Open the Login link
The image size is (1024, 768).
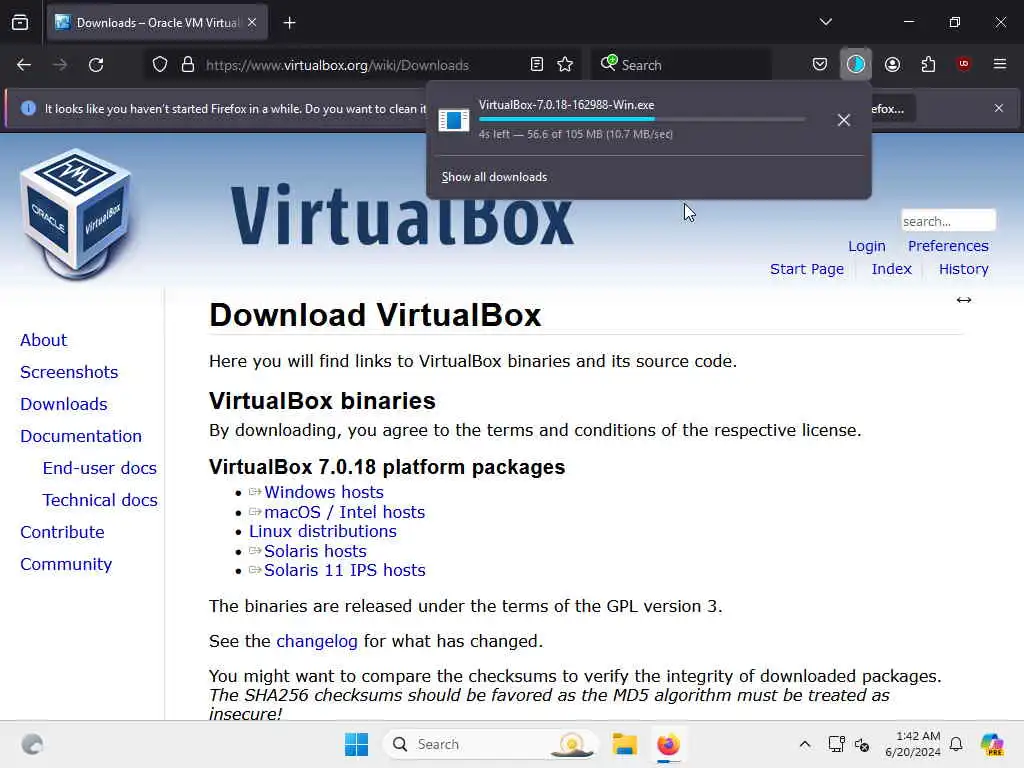[867, 246]
